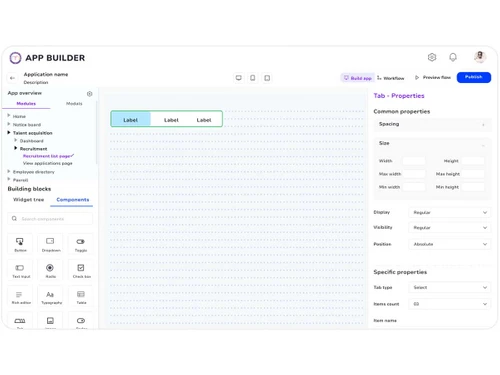Switch canvas to desktop view icon
This screenshot has height=375, width=500.
tap(238, 78)
